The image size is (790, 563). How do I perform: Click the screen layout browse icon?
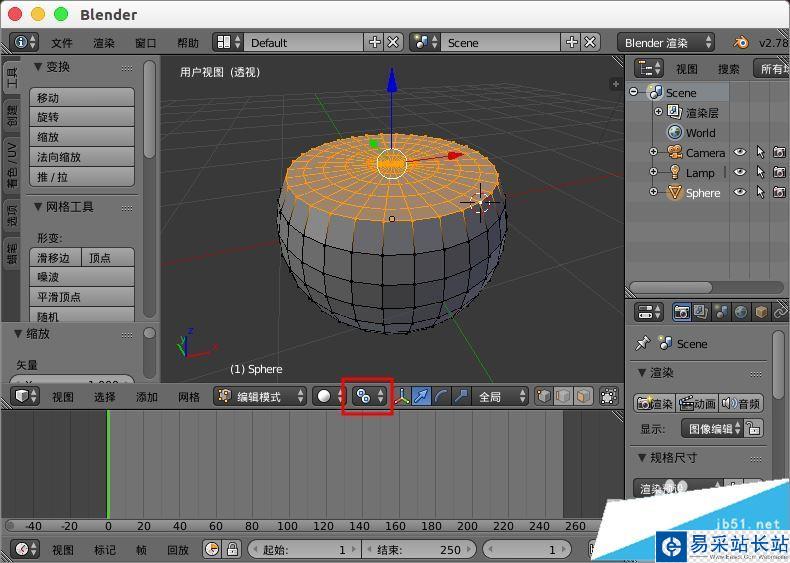point(228,42)
